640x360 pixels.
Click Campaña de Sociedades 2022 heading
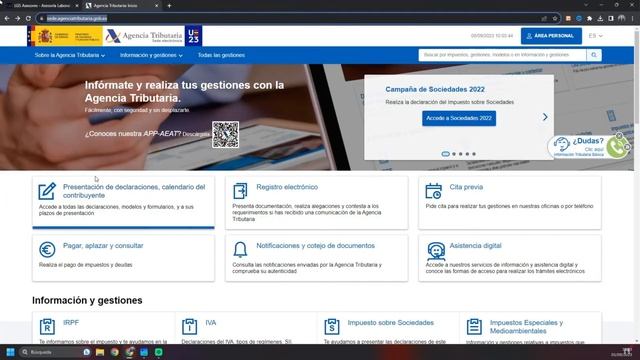click(435, 89)
